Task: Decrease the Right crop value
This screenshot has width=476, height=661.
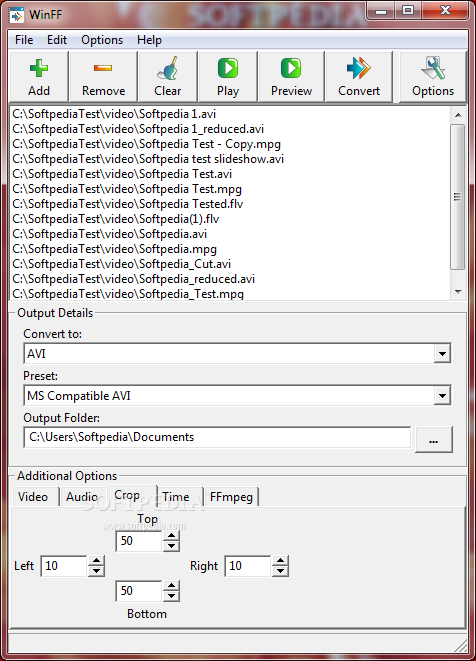Action: (280, 571)
